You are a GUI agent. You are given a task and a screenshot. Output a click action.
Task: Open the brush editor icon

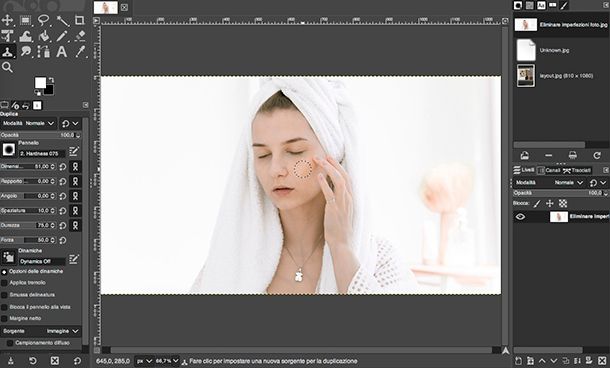[74, 151]
